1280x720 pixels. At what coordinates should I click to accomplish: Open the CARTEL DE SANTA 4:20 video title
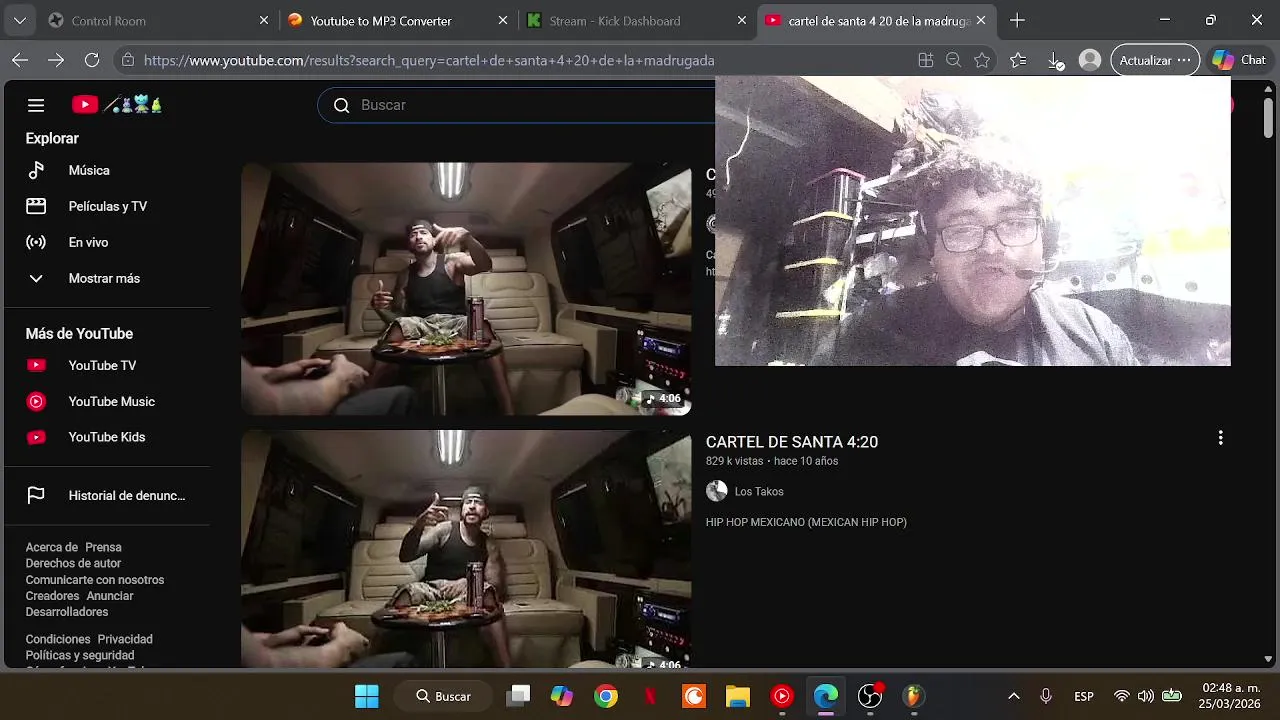(x=792, y=442)
